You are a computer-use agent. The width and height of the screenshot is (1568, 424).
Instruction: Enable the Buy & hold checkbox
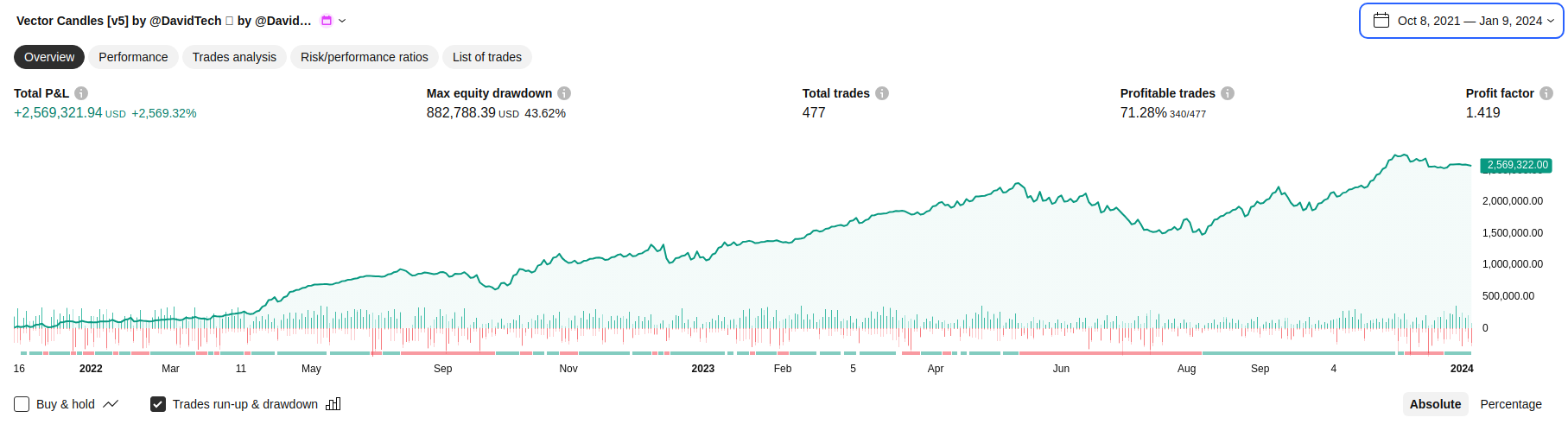point(22,404)
